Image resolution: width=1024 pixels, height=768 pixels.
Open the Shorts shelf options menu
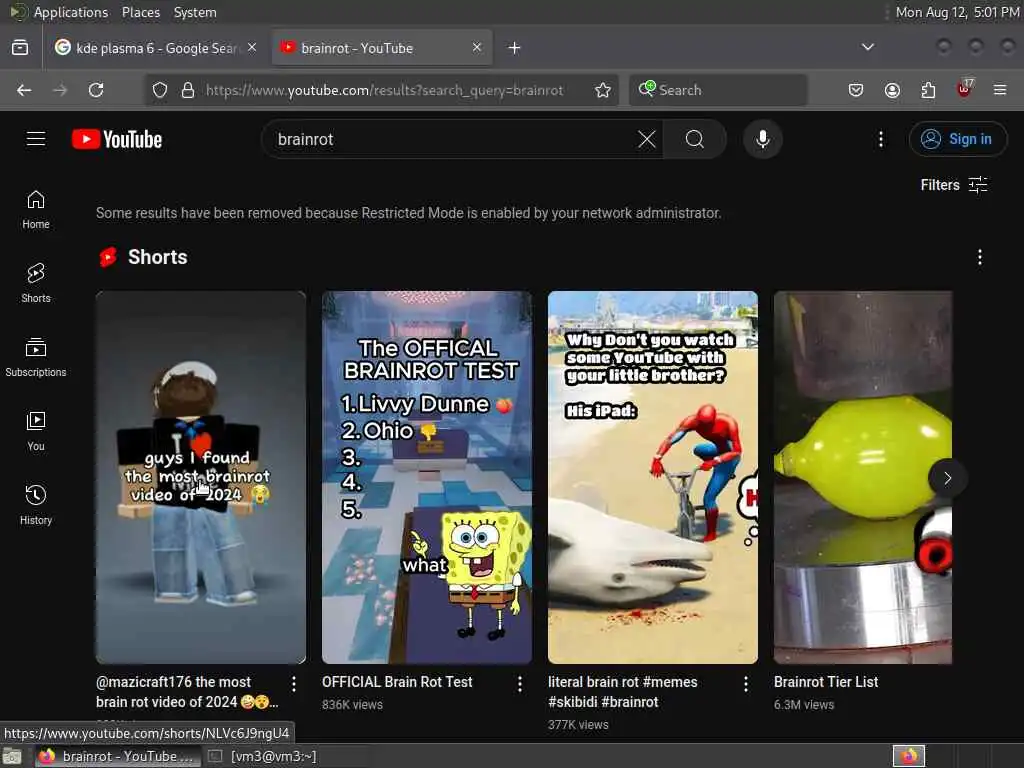(x=980, y=257)
